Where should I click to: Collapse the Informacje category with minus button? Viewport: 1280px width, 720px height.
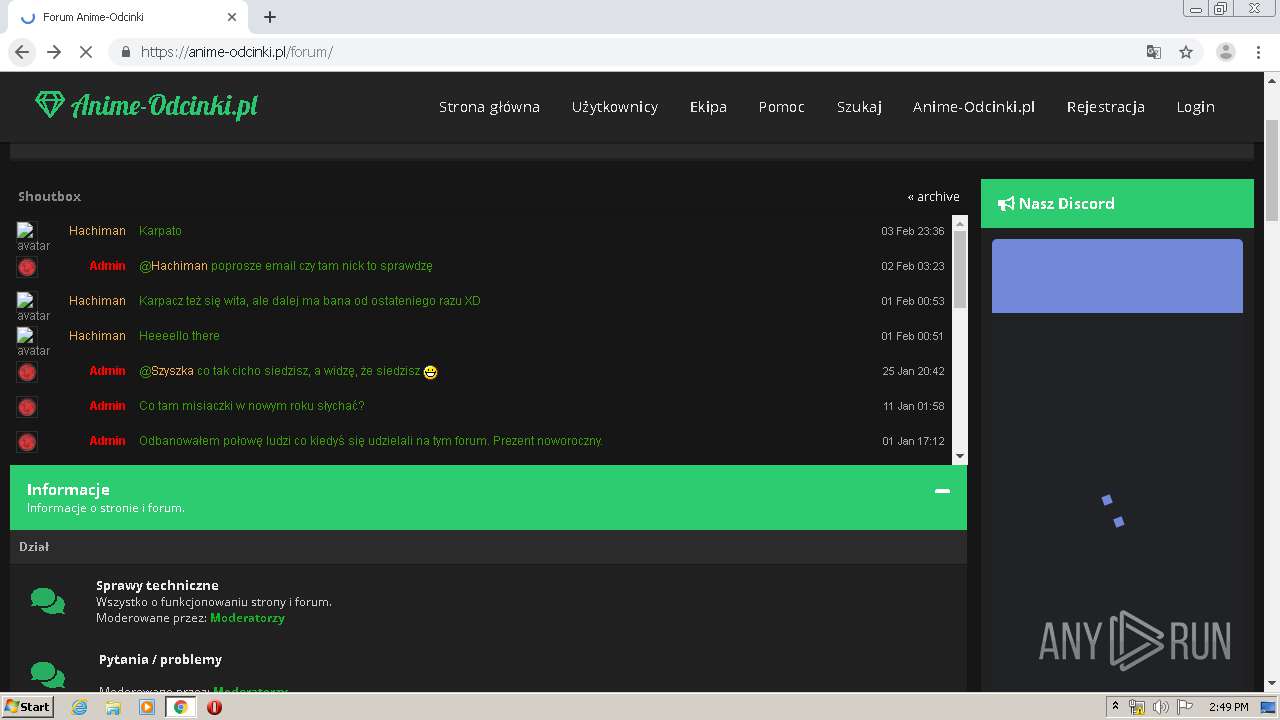942,491
